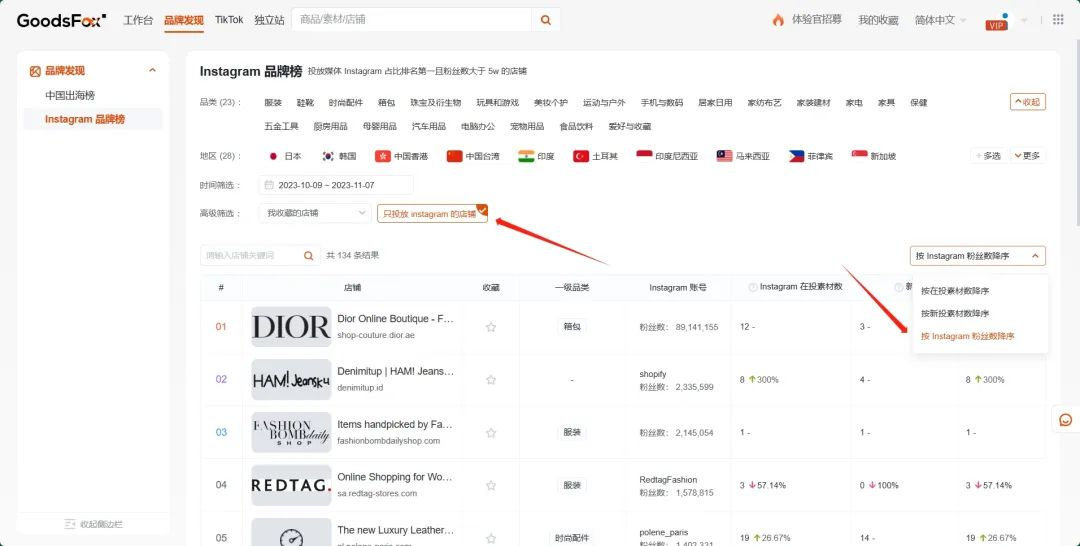Switch to the TikTok tab
This screenshot has height=546, width=1080.
click(228, 20)
